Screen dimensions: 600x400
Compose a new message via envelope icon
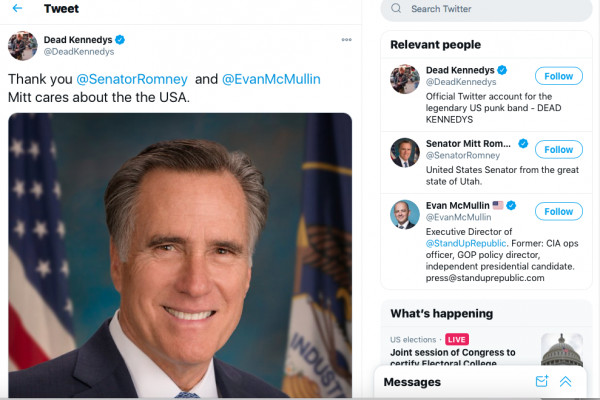(x=542, y=381)
